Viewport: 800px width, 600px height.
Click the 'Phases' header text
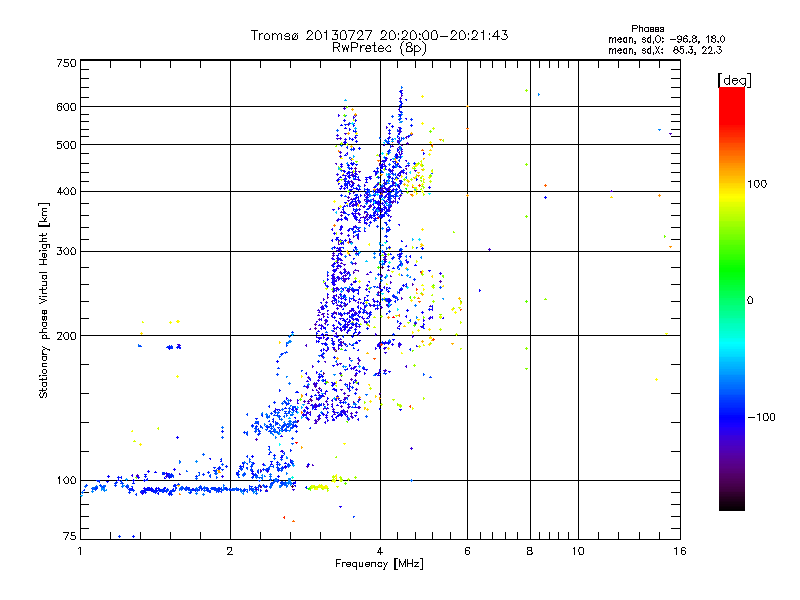click(647, 29)
